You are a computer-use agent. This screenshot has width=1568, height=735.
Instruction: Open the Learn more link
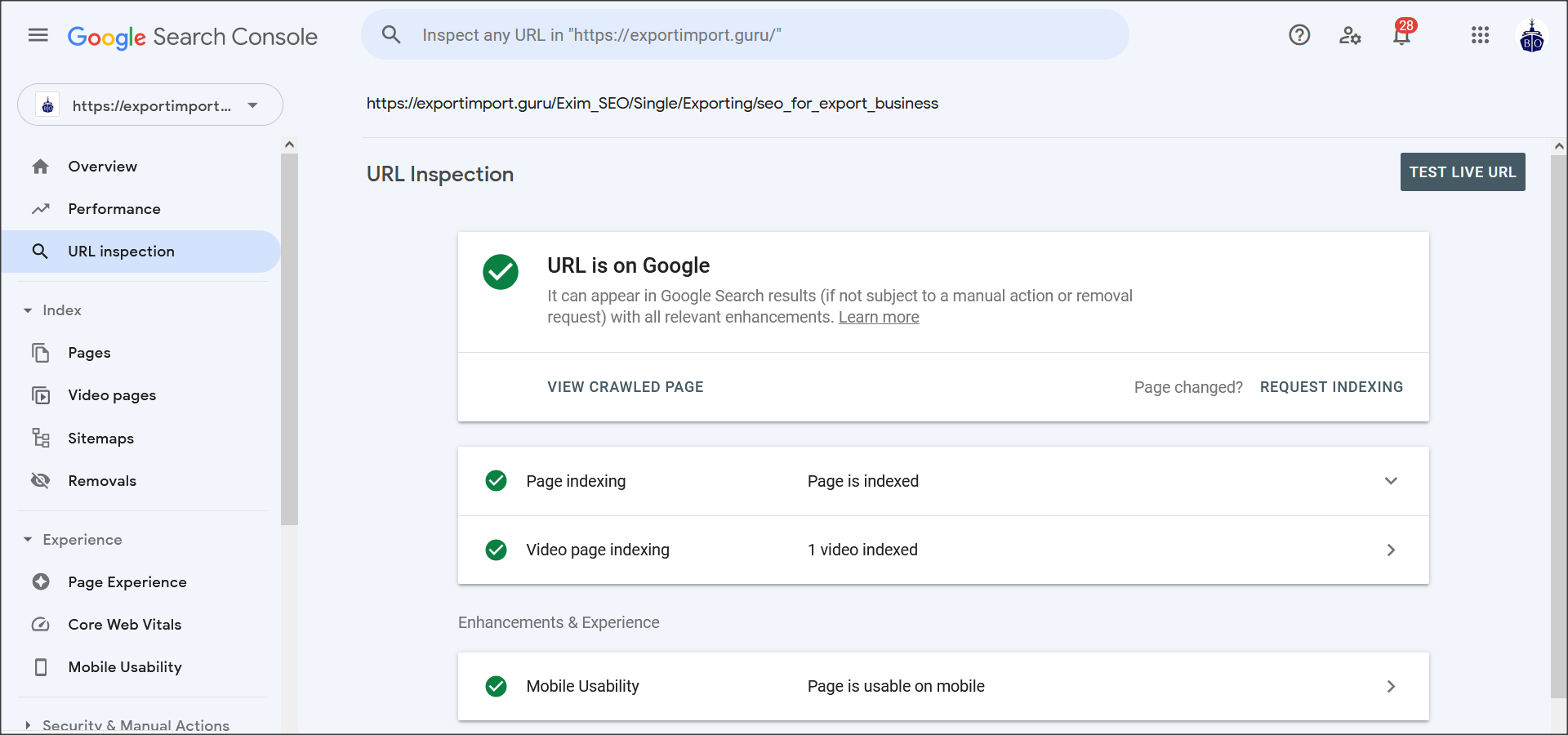point(879,317)
